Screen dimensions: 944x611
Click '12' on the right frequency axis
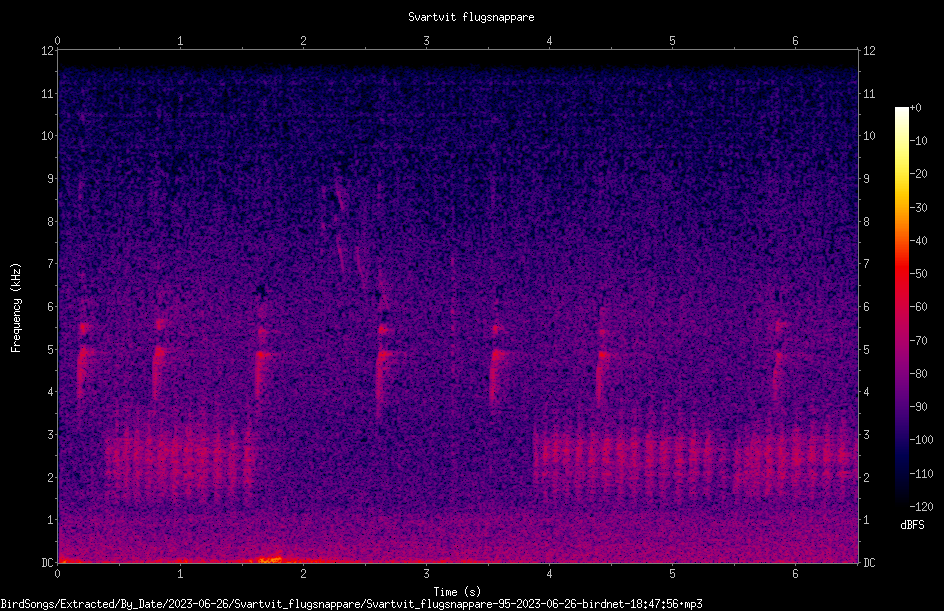point(869,51)
